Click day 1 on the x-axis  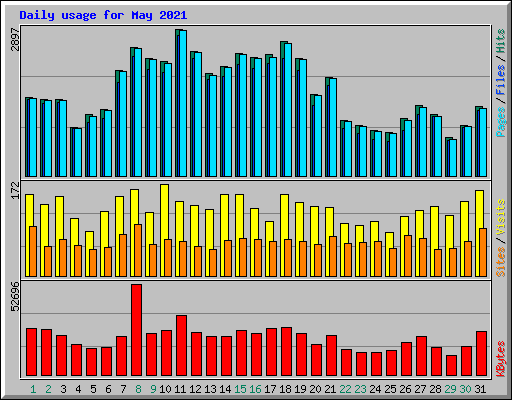(33, 389)
